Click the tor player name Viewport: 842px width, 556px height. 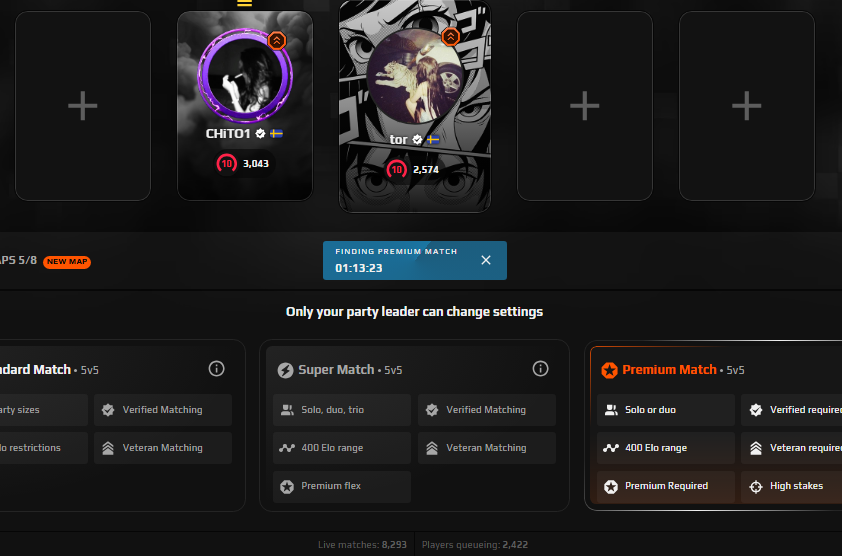(398, 140)
